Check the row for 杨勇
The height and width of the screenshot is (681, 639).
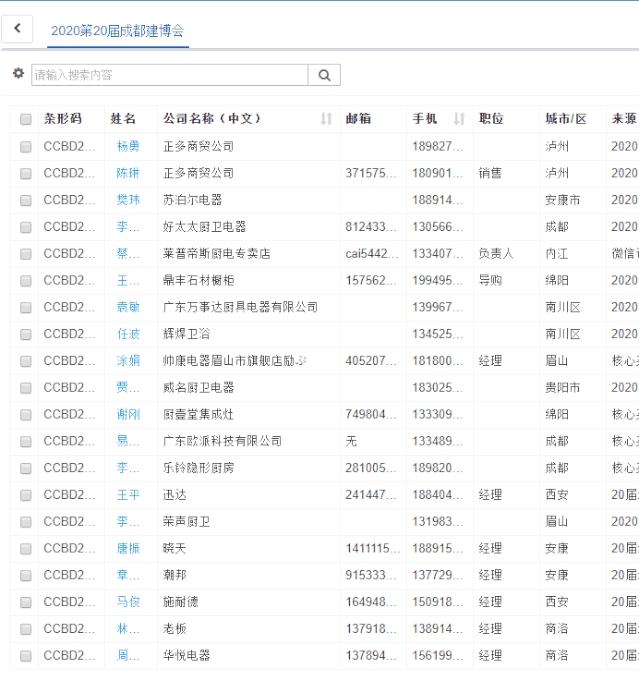(x=25, y=146)
